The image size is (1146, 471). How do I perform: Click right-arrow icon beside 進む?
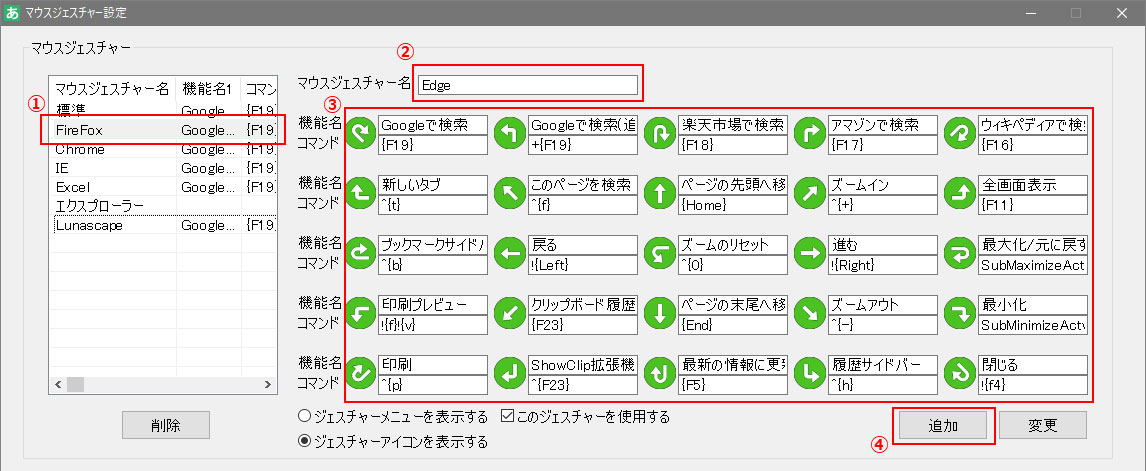click(x=811, y=255)
